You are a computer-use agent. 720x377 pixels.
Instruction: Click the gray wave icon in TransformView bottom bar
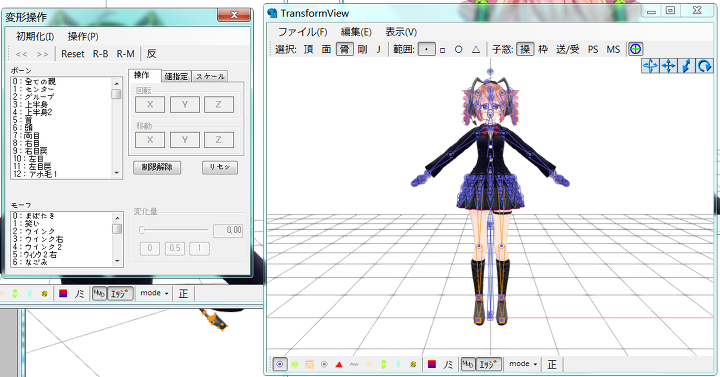[x=354, y=364]
